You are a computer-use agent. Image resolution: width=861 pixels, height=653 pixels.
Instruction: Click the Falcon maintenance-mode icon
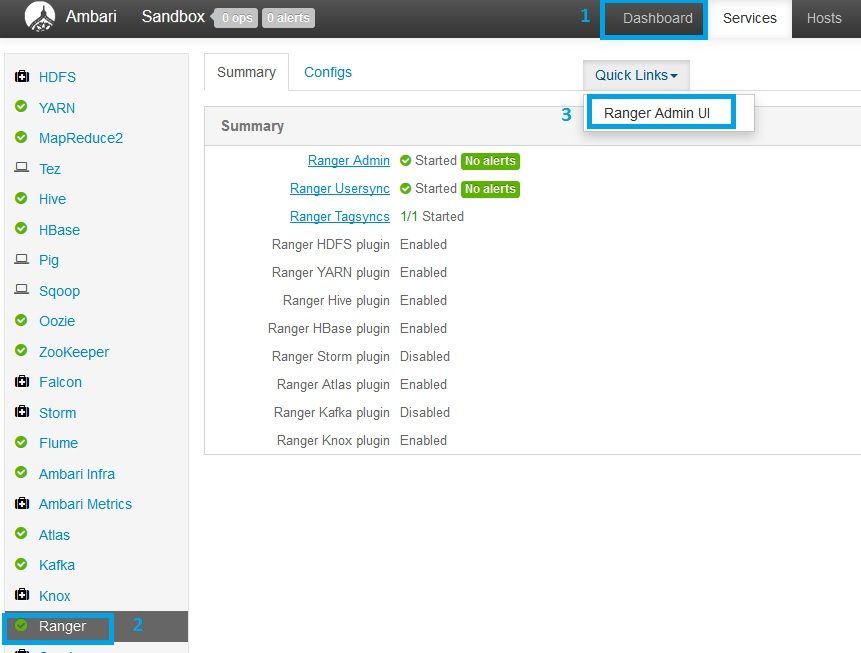(x=21, y=381)
